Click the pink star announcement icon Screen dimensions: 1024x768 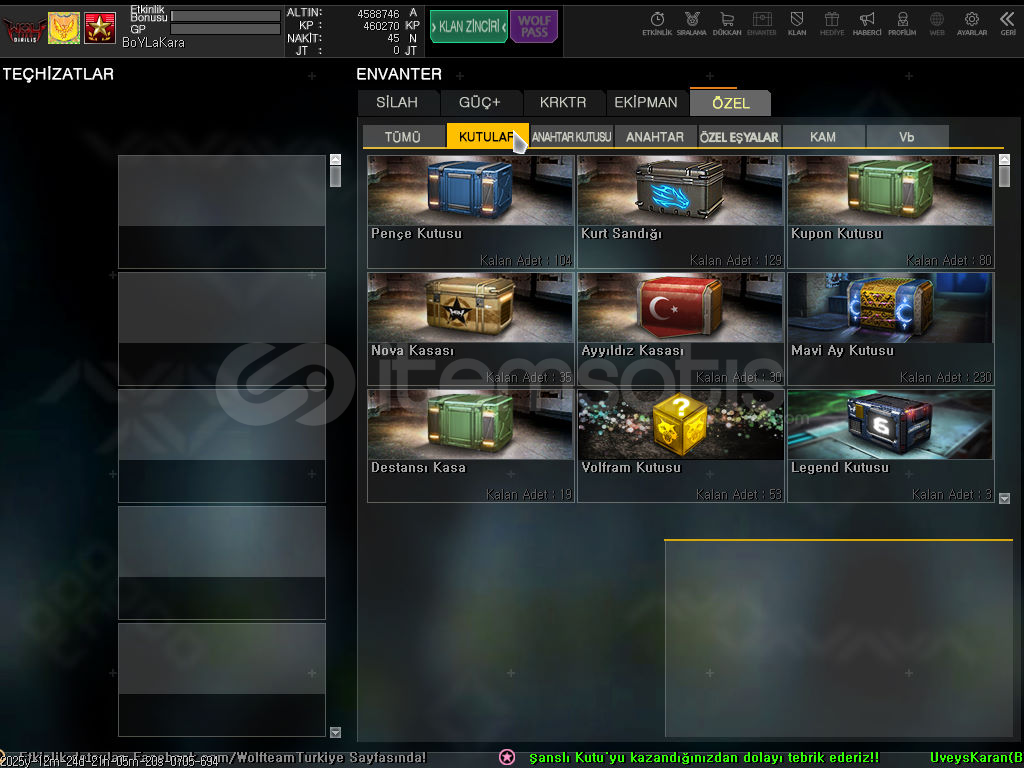(507, 758)
